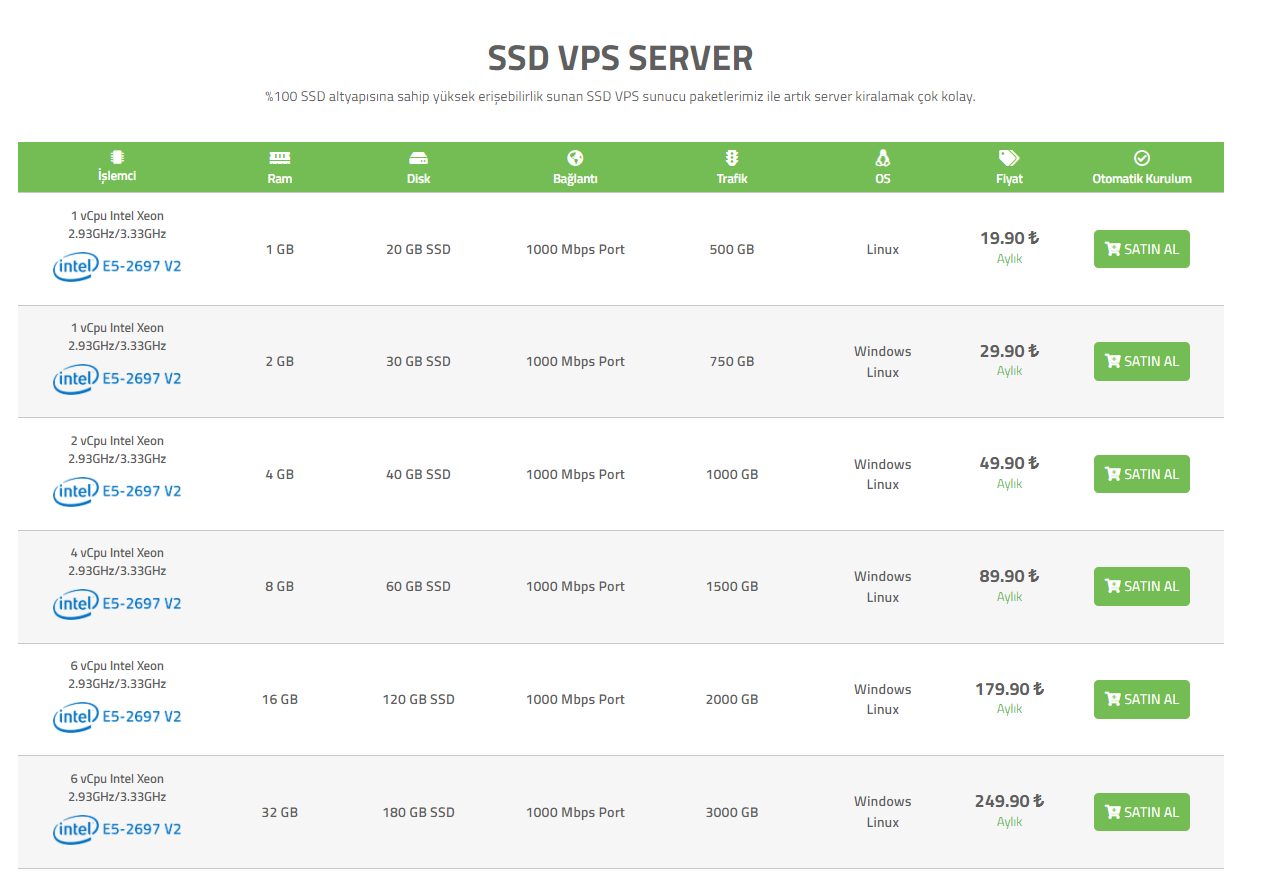The image size is (1264, 887).
Task: Buy the 29.90 ₺ plan with SATIN AL
Action: (1142, 361)
